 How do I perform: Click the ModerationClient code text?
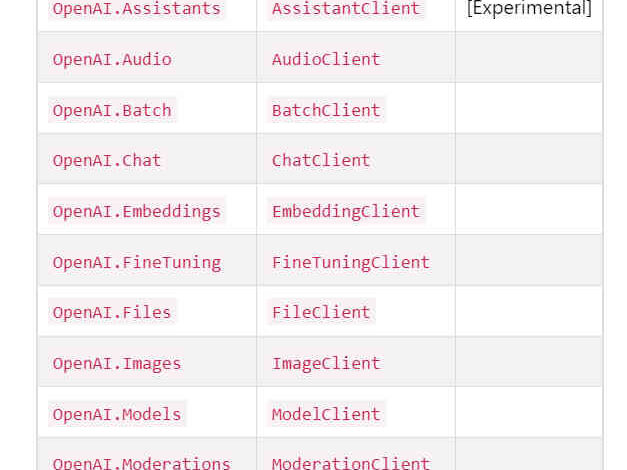(351, 462)
